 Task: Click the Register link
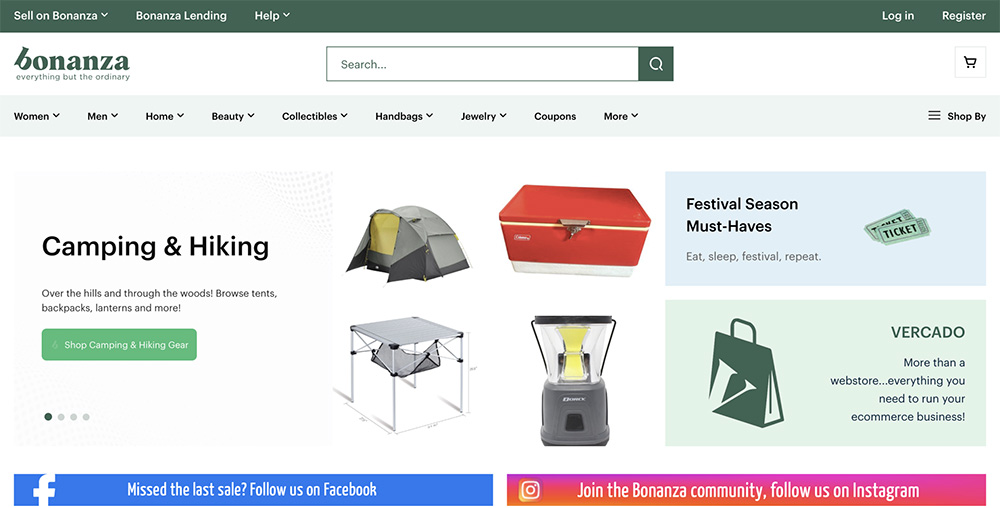click(x=964, y=16)
